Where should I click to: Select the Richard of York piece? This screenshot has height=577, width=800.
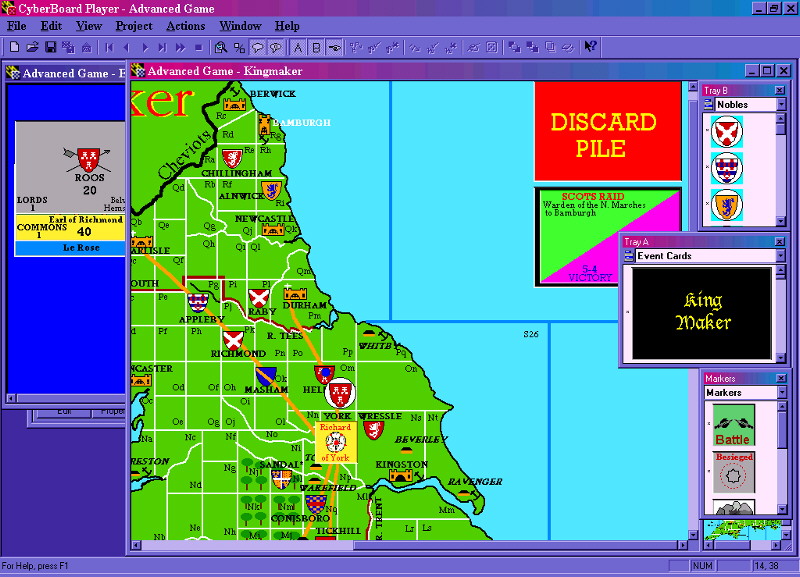335,442
